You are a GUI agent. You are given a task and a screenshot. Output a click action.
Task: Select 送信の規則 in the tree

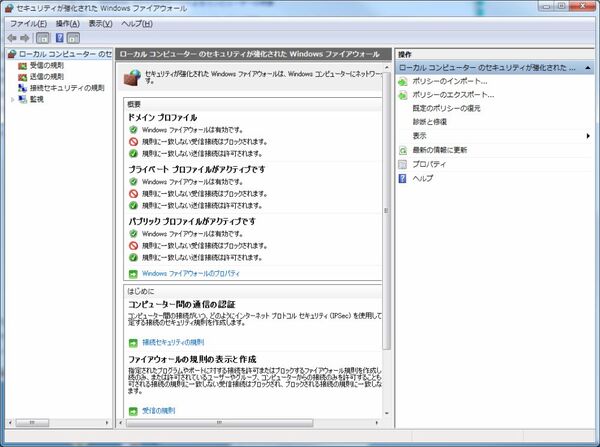coord(47,77)
